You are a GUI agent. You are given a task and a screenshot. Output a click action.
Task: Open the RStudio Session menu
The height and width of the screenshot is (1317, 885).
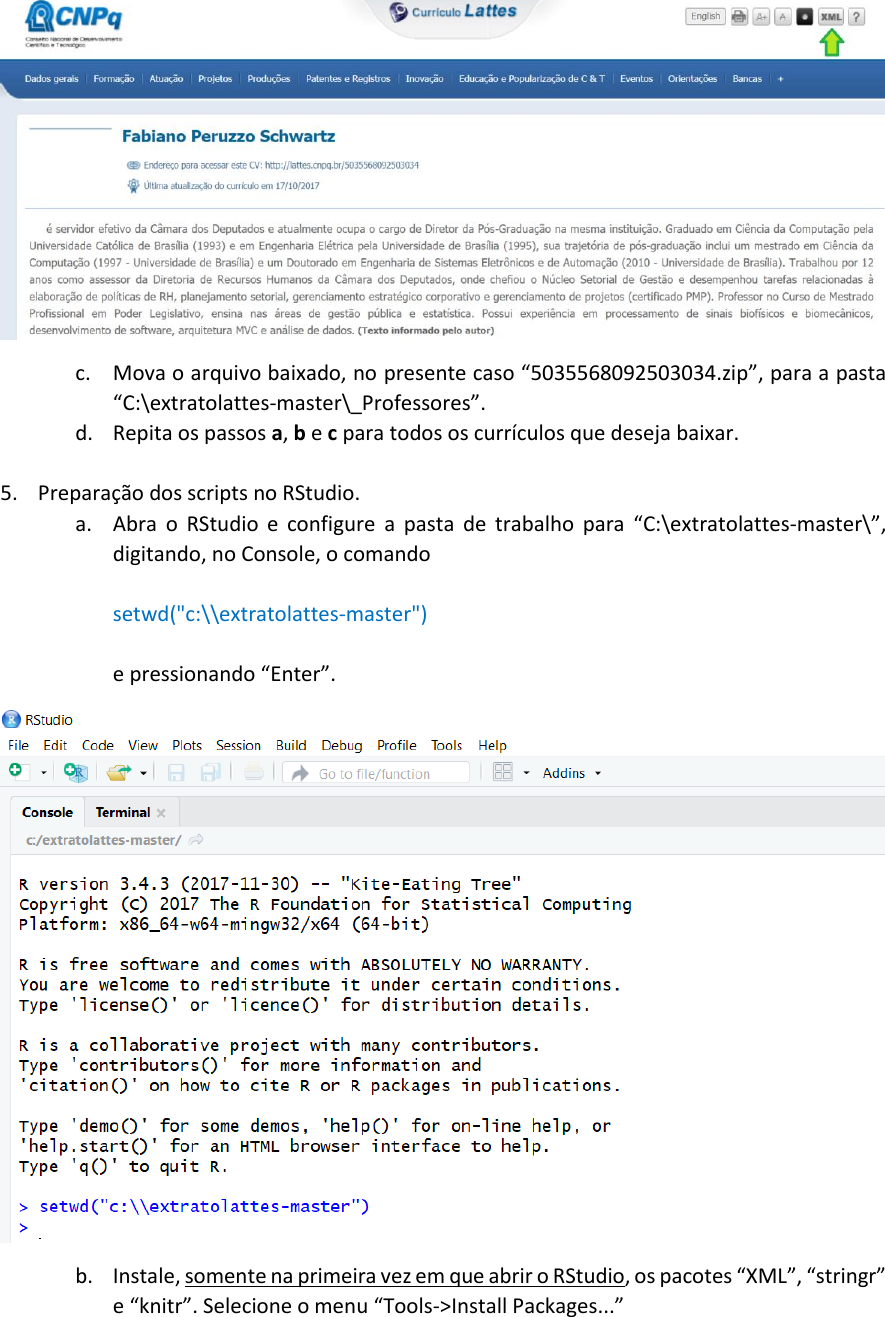coord(238,745)
